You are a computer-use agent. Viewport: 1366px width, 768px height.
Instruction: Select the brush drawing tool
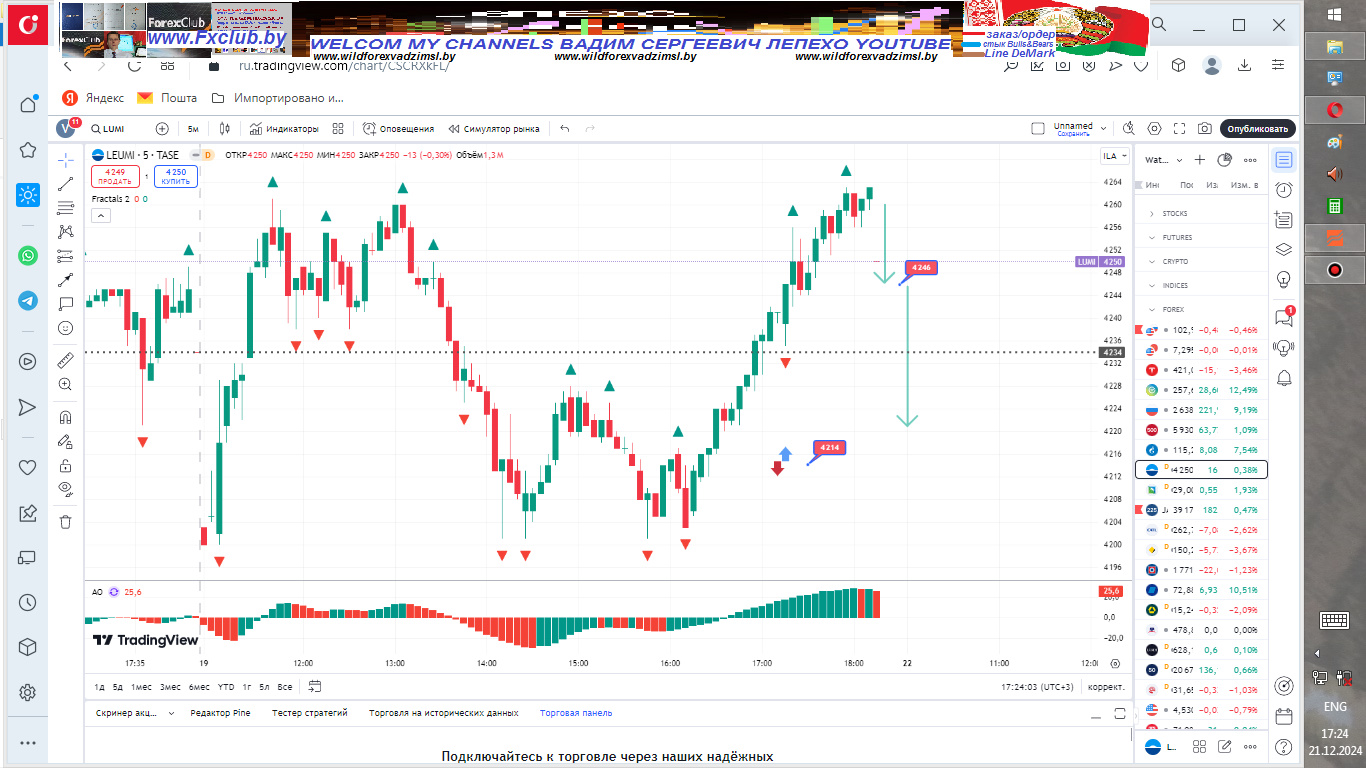point(65,280)
